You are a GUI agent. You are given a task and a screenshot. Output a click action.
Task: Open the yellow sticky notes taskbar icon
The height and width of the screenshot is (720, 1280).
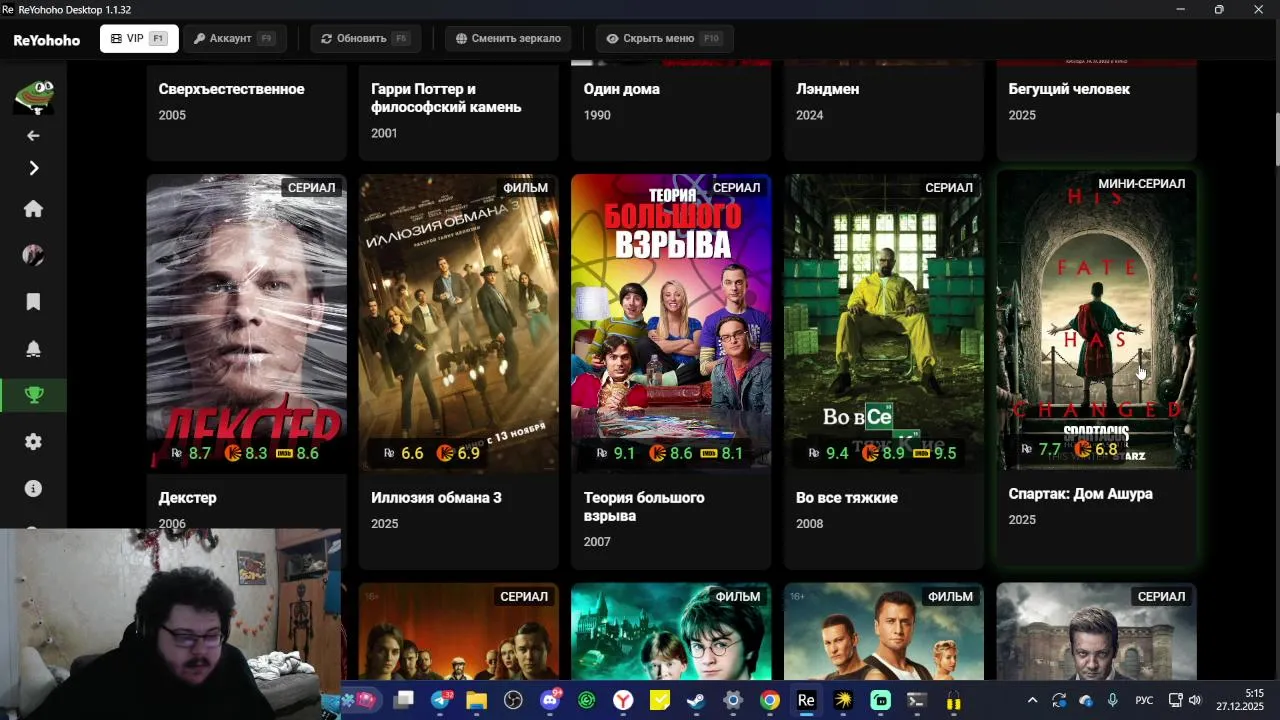tap(660, 701)
